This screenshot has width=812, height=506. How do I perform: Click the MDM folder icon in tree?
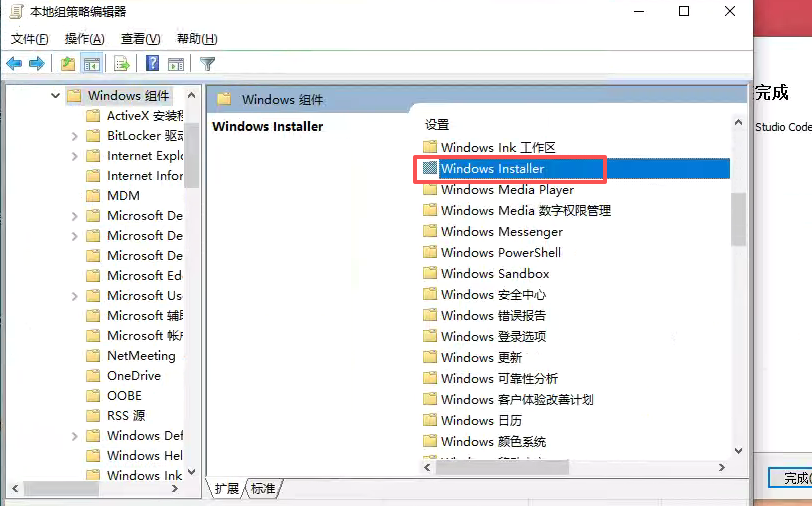93,196
